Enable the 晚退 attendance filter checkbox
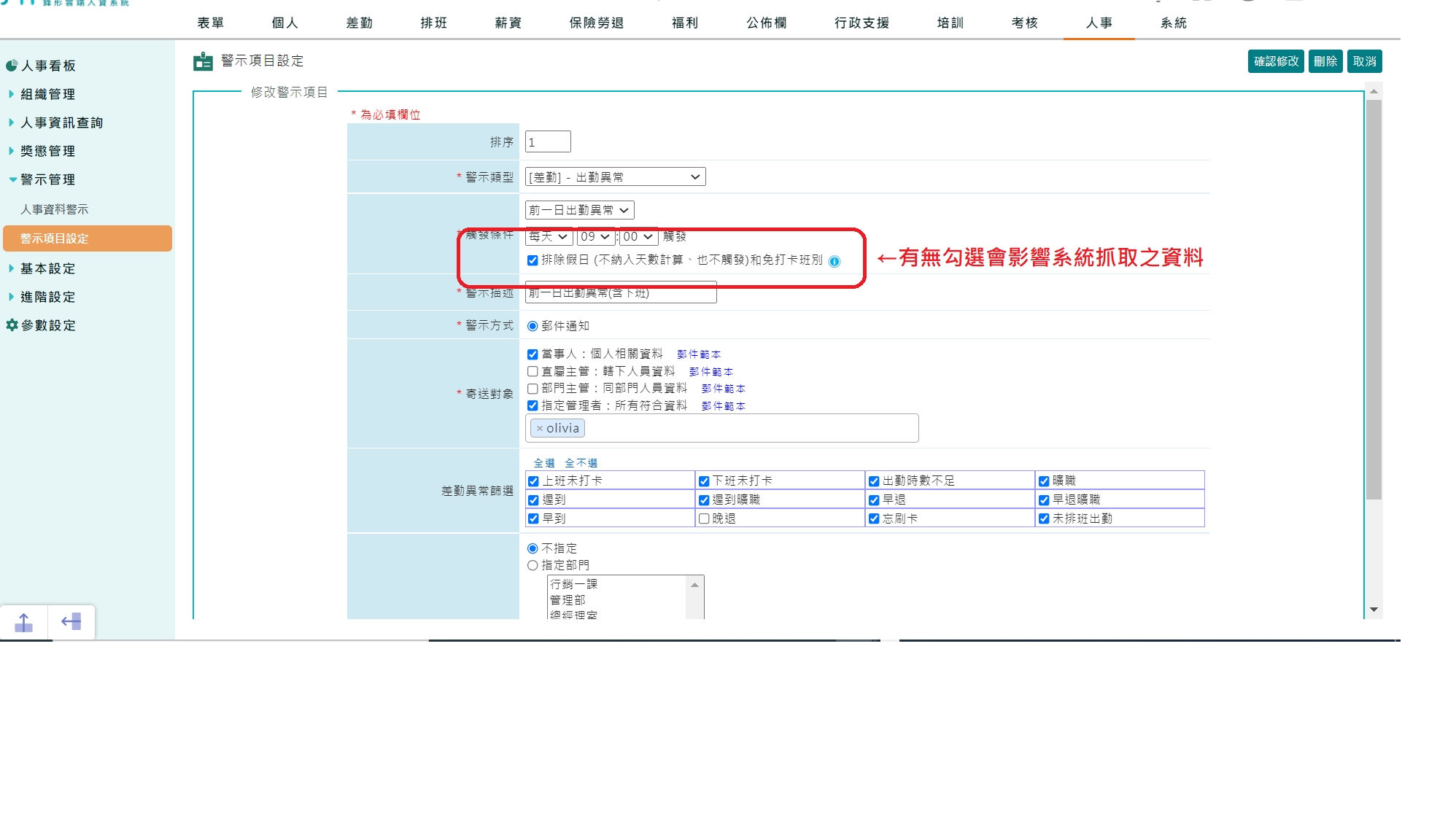 click(x=703, y=518)
